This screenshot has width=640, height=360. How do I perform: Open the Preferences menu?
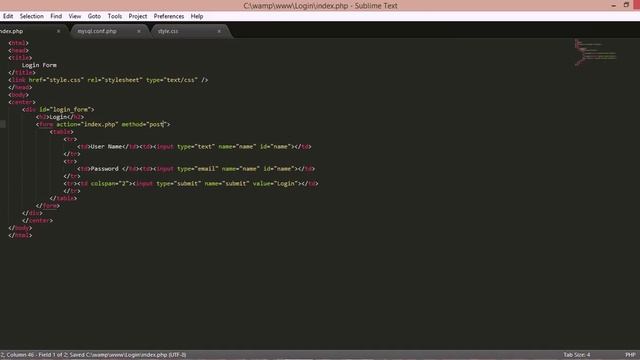point(169,16)
